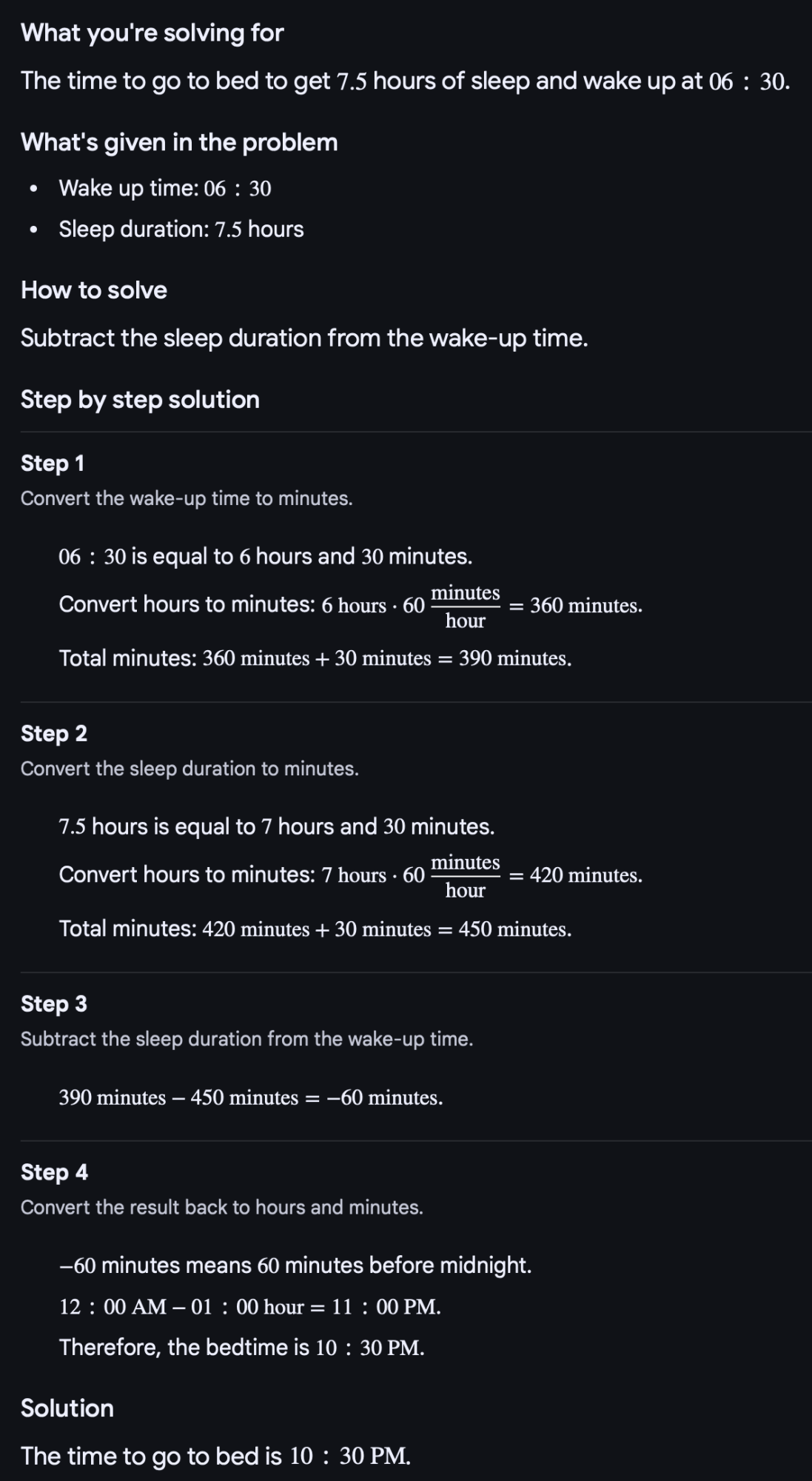The image size is (812, 1481).
Task: Click the "Step by step solution" heading
Action: [140, 400]
